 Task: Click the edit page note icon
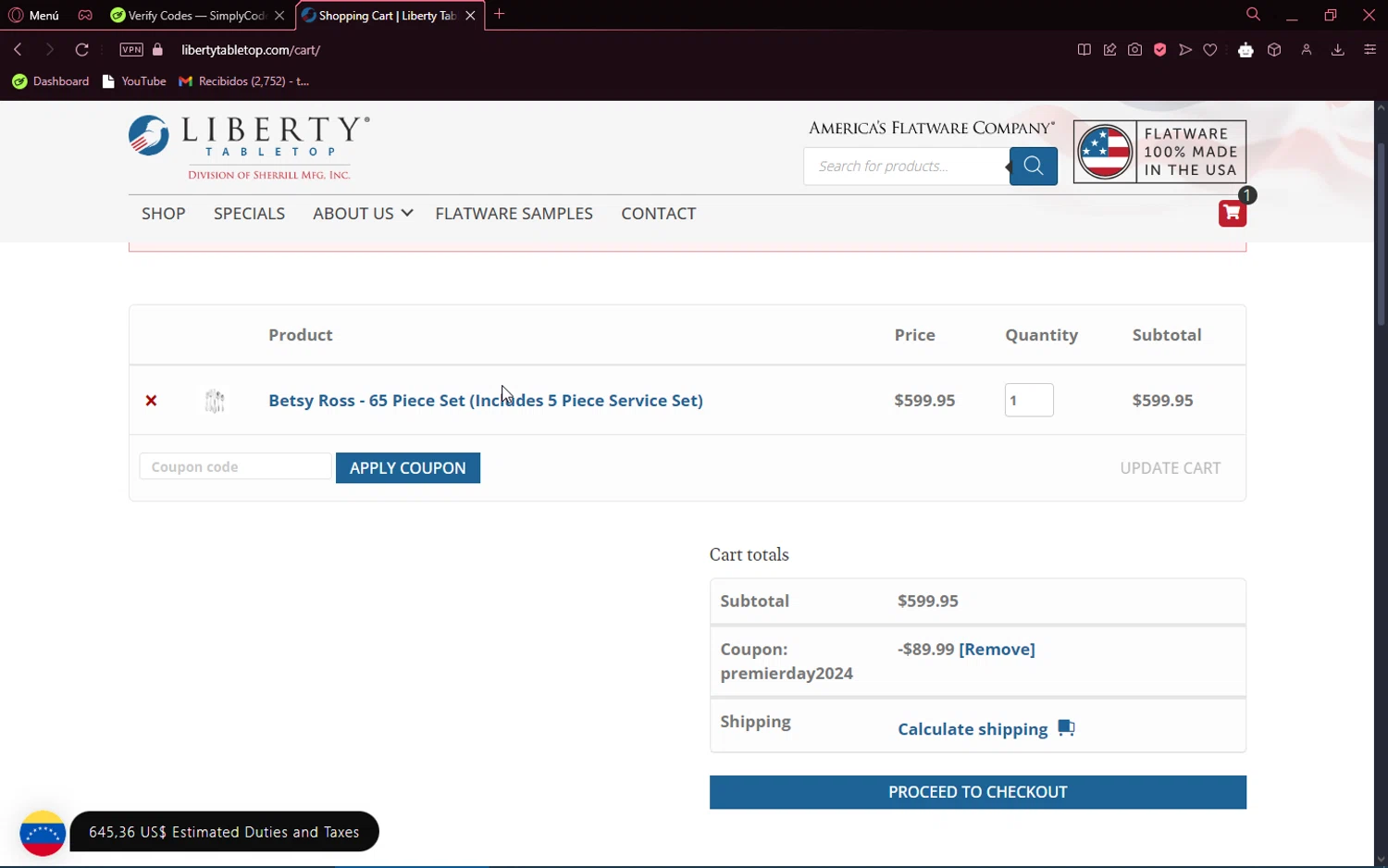click(x=1109, y=50)
